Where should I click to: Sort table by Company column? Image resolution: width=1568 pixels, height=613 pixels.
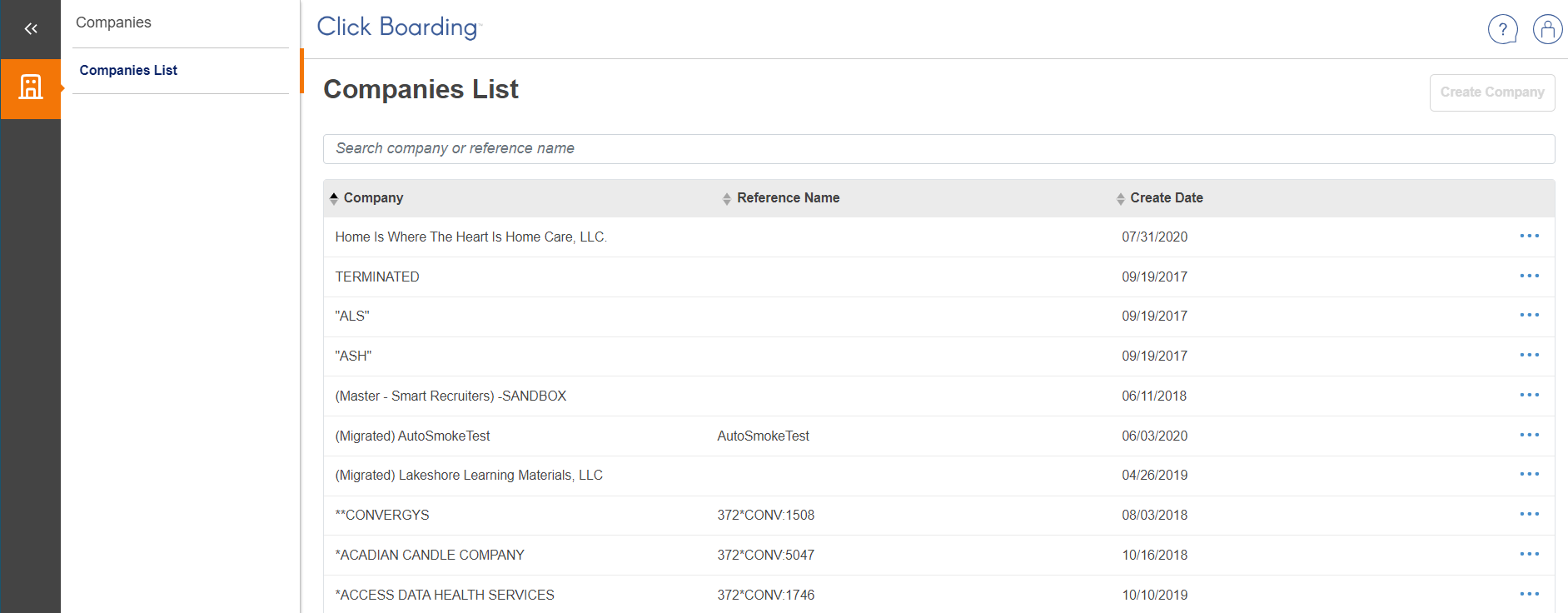372,198
